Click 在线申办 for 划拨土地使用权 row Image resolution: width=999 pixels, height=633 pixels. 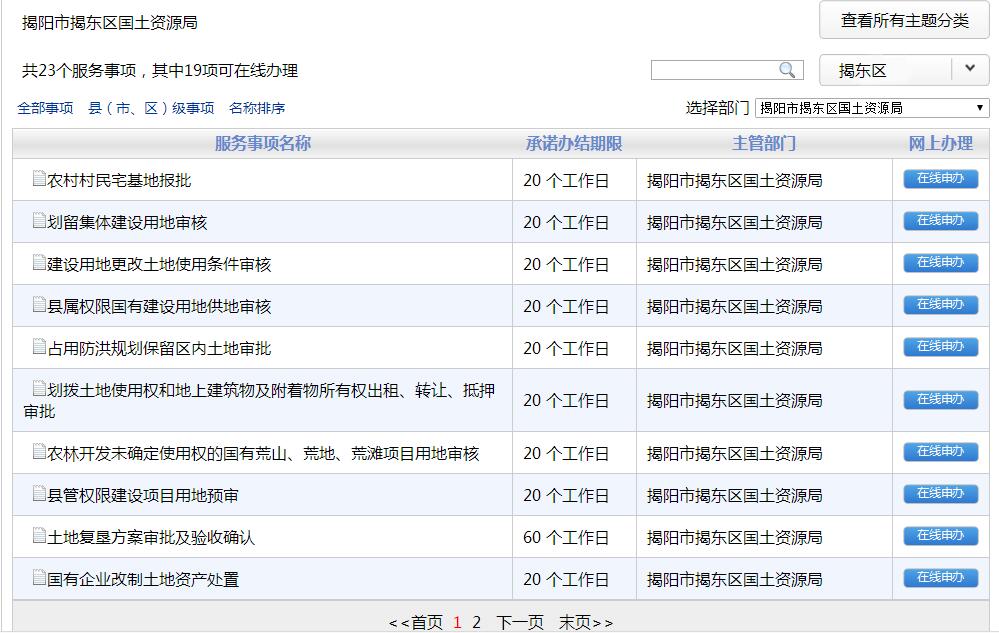point(940,400)
